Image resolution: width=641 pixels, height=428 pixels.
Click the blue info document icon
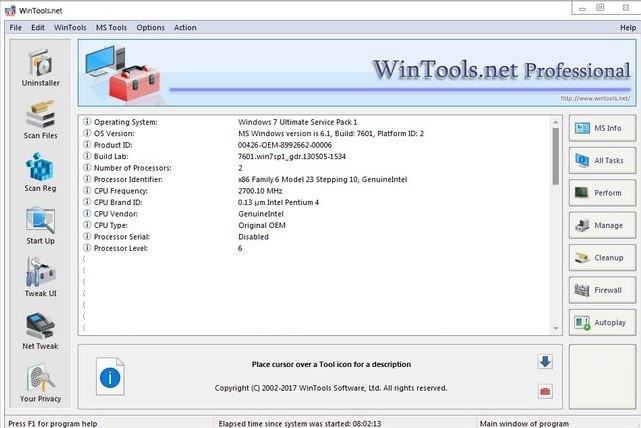110,376
